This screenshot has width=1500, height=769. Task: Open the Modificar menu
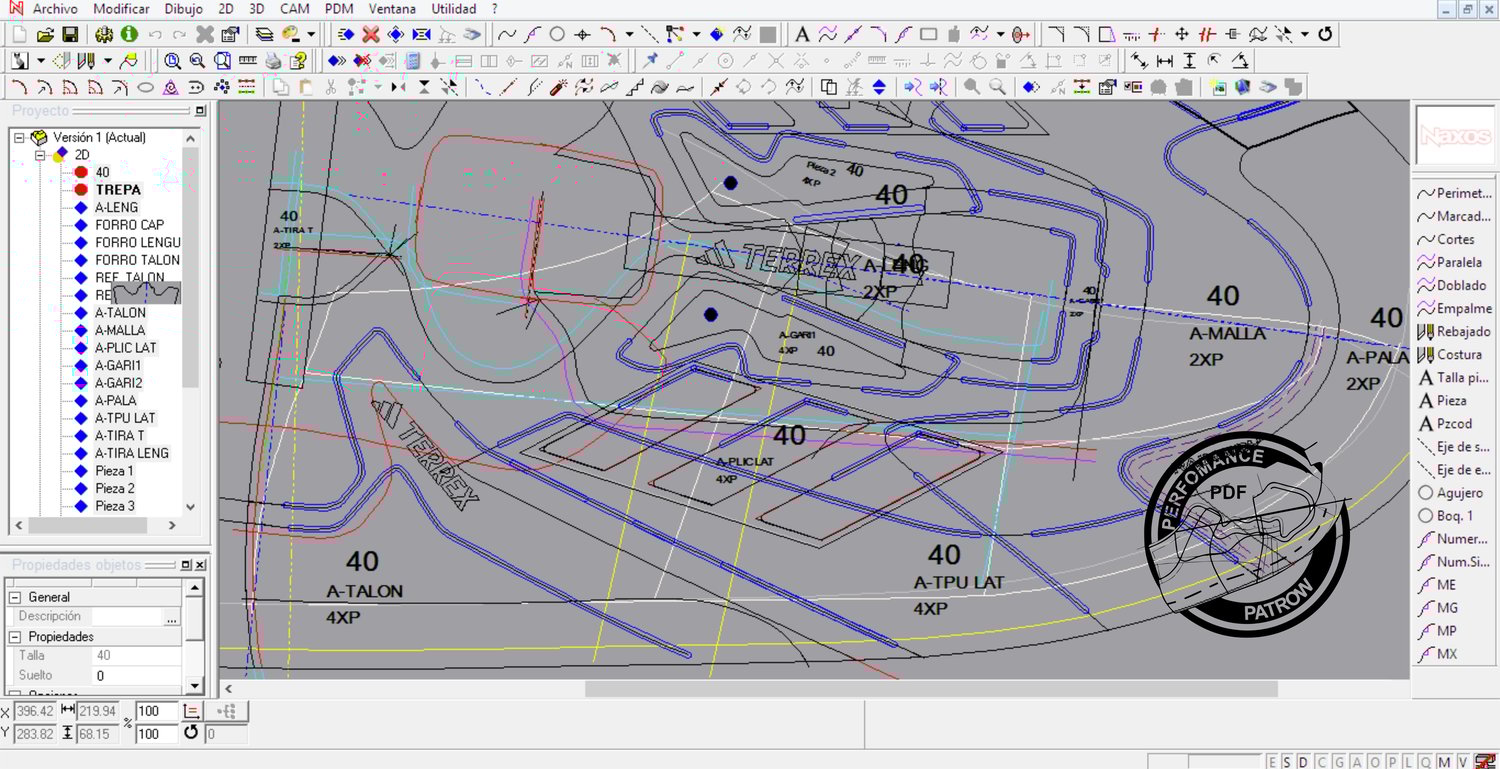[x=121, y=9]
